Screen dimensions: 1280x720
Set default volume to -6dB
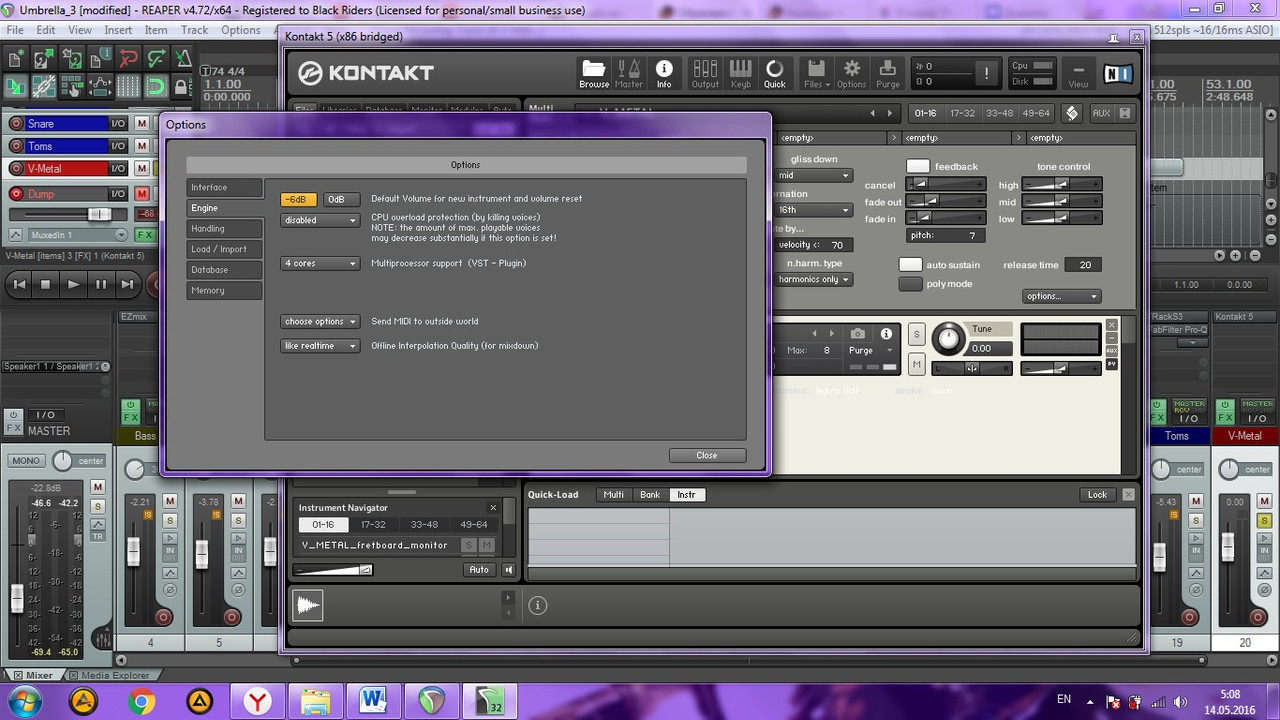298,199
